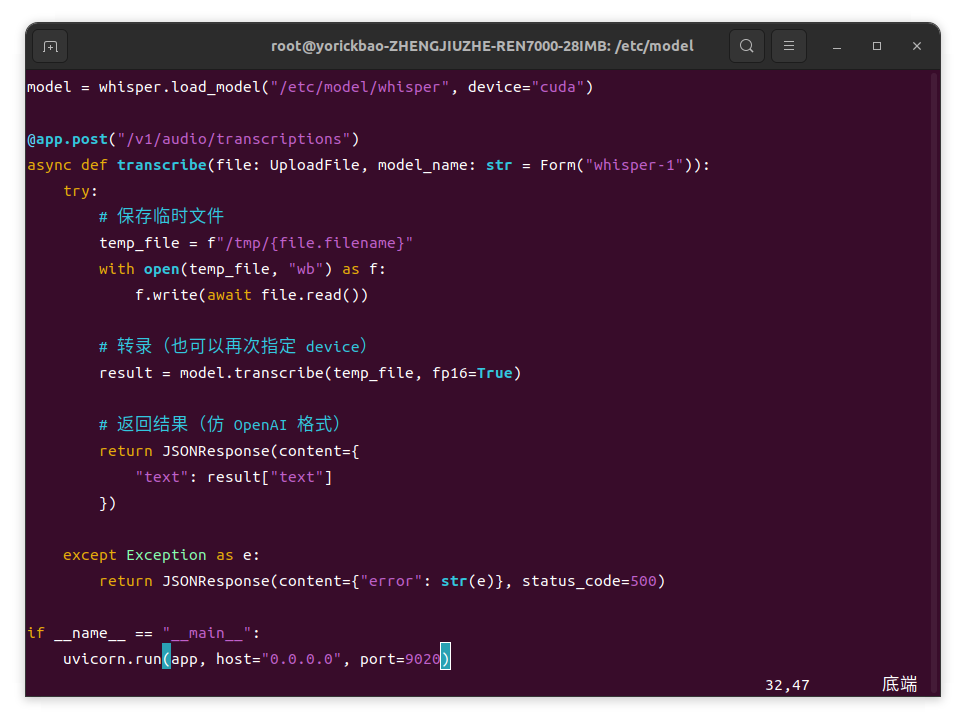Image resolution: width=966 pixels, height=725 pixels.
Task: Click the device="cuda" argument
Action: [x=526, y=87]
